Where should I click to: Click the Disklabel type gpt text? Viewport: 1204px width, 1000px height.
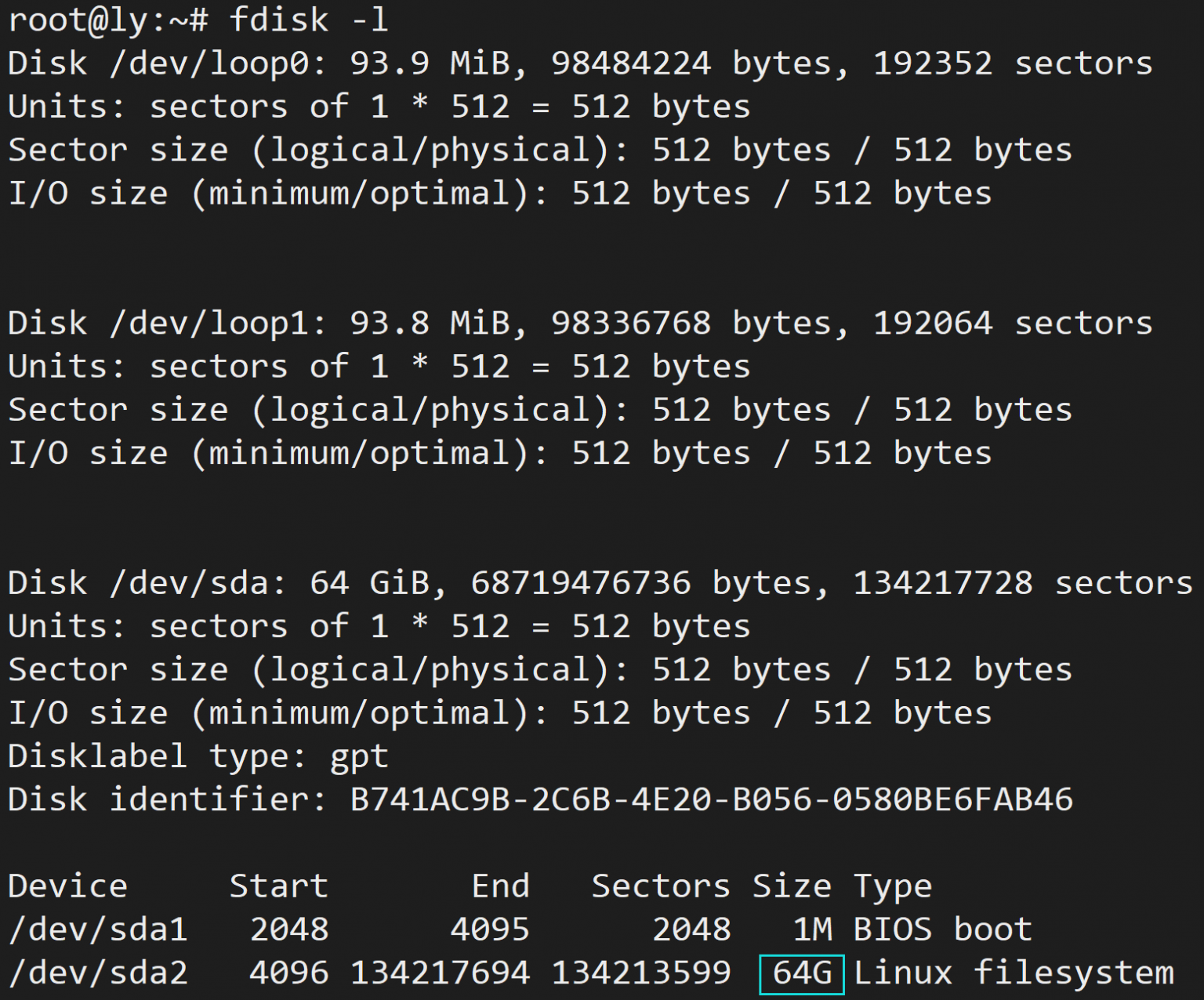coord(198,758)
